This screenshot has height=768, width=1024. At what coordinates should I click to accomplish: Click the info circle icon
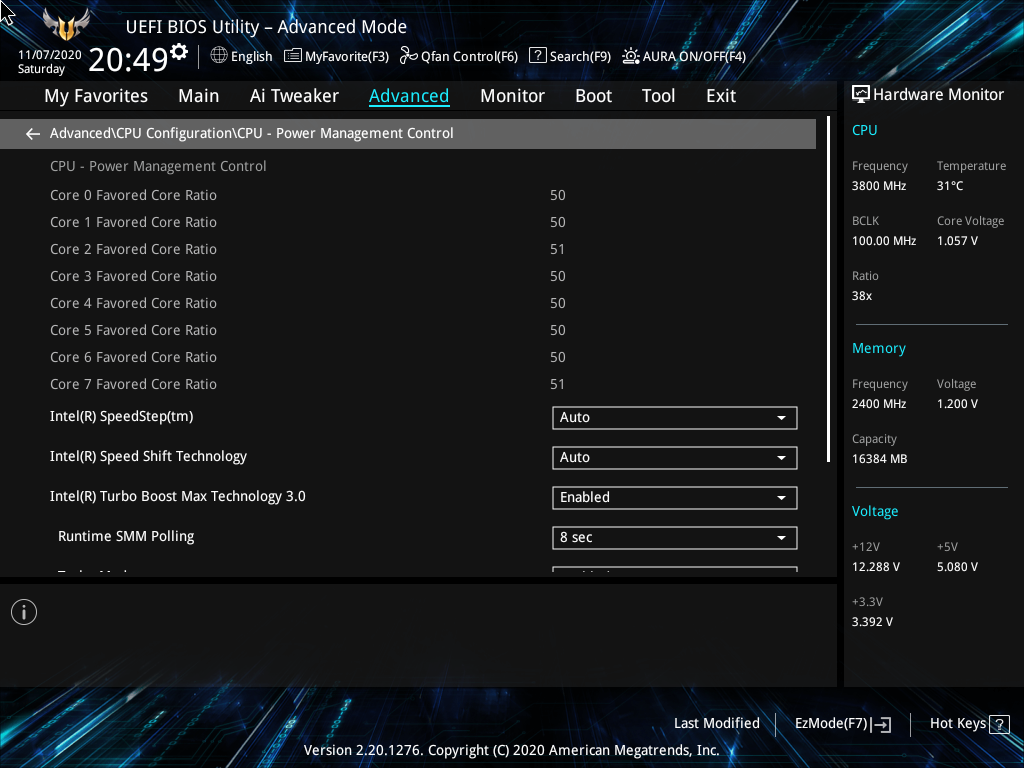pos(24,612)
